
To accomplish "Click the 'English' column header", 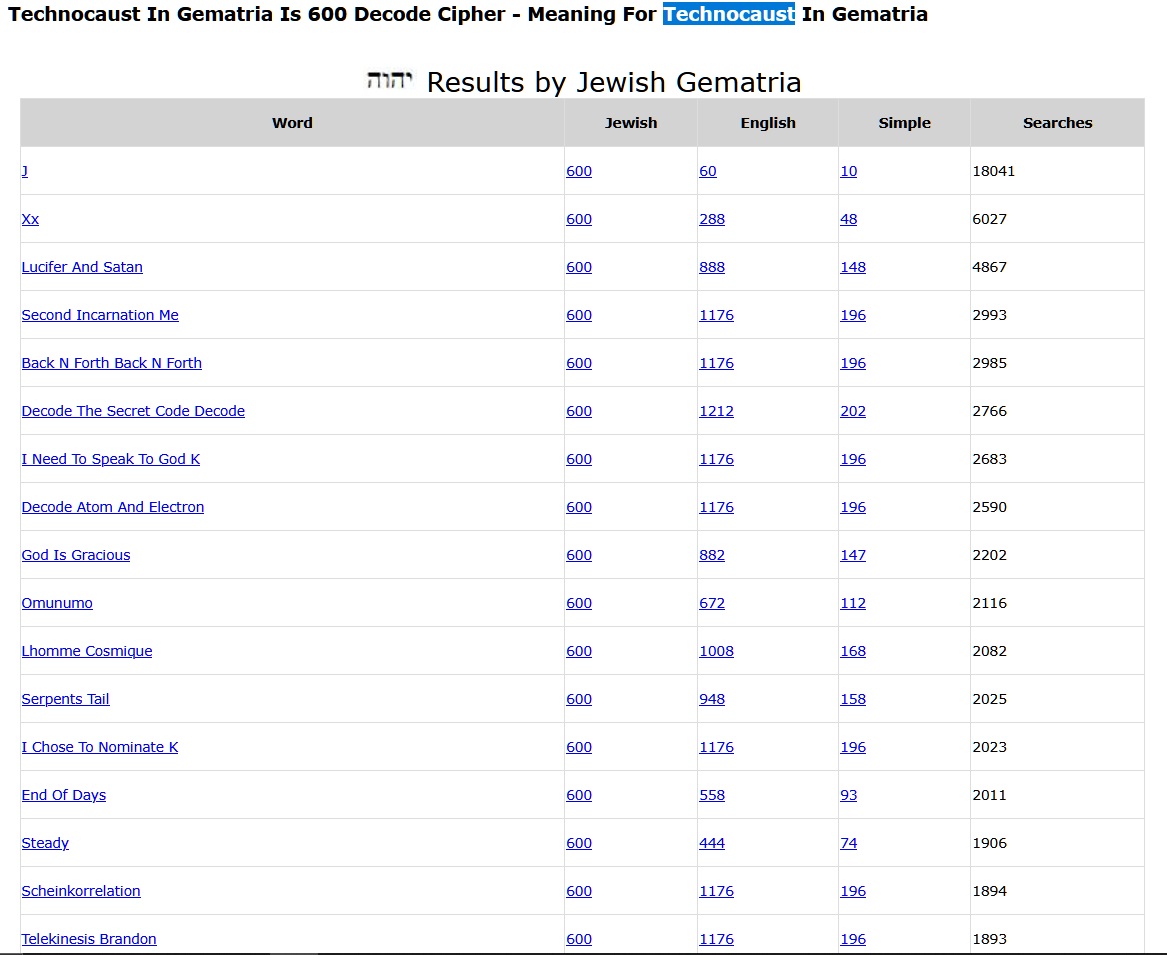I will pos(768,123).
